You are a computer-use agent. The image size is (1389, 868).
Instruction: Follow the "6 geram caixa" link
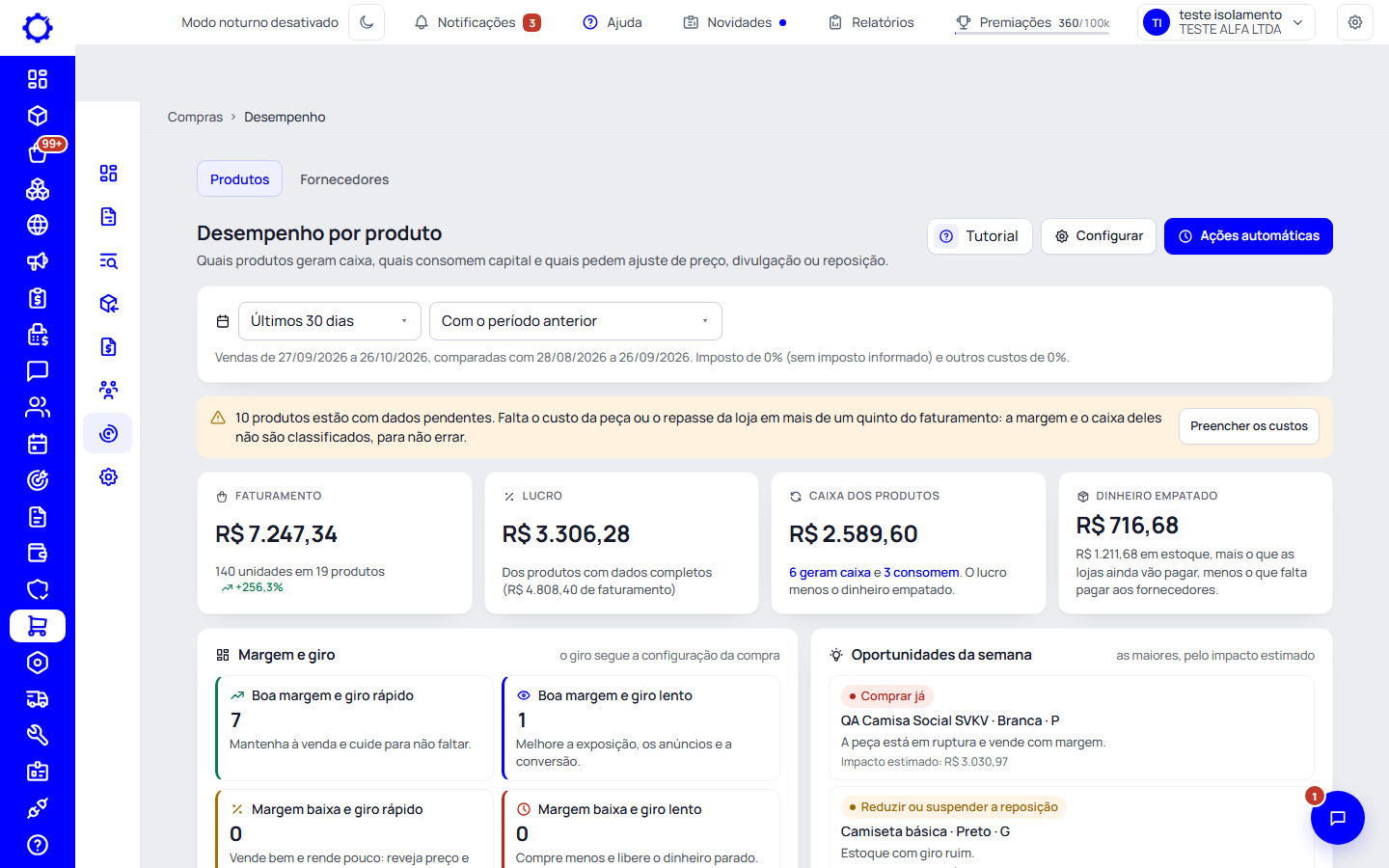pyautogui.click(x=830, y=573)
